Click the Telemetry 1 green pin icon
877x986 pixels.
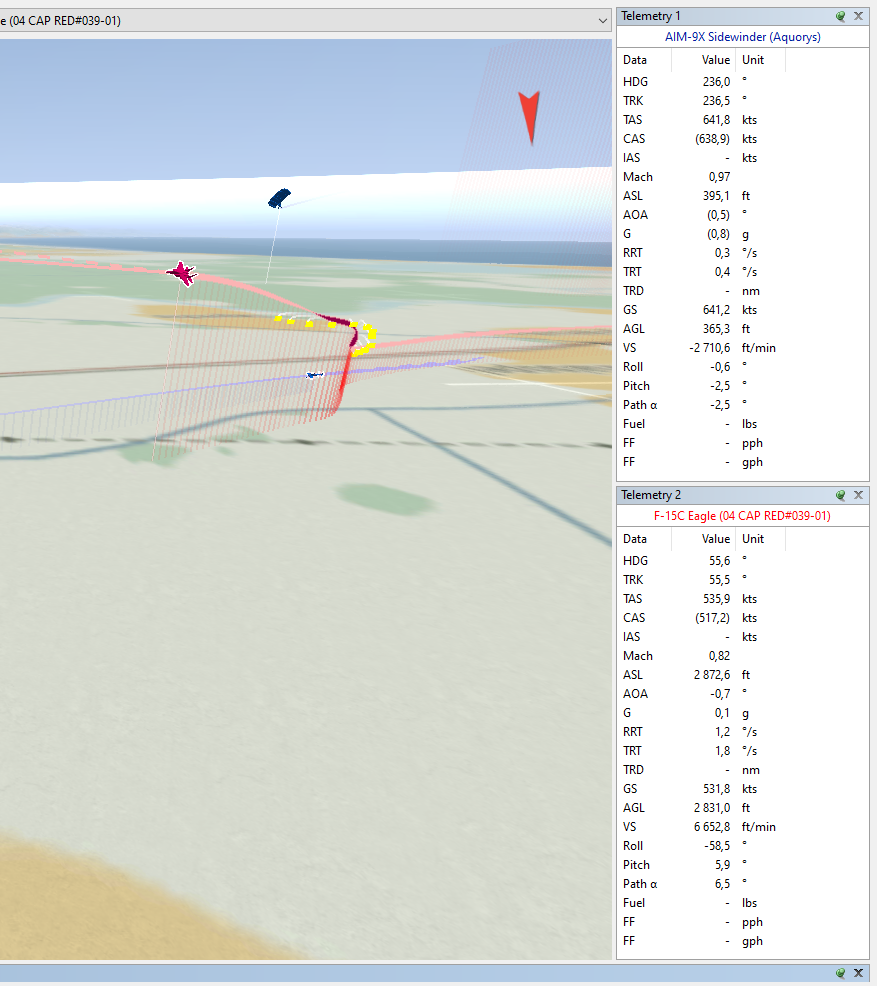pos(841,16)
